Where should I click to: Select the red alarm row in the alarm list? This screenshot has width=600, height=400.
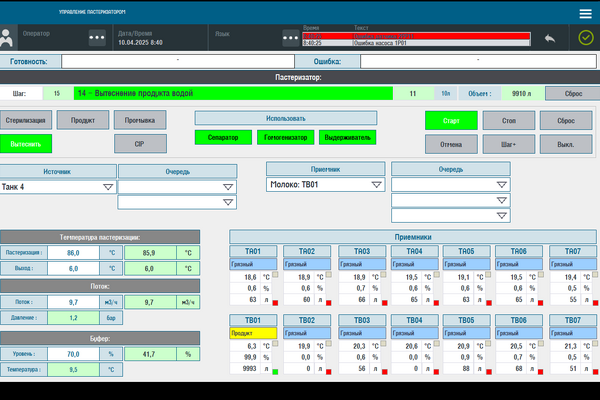(x=416, y=36)
